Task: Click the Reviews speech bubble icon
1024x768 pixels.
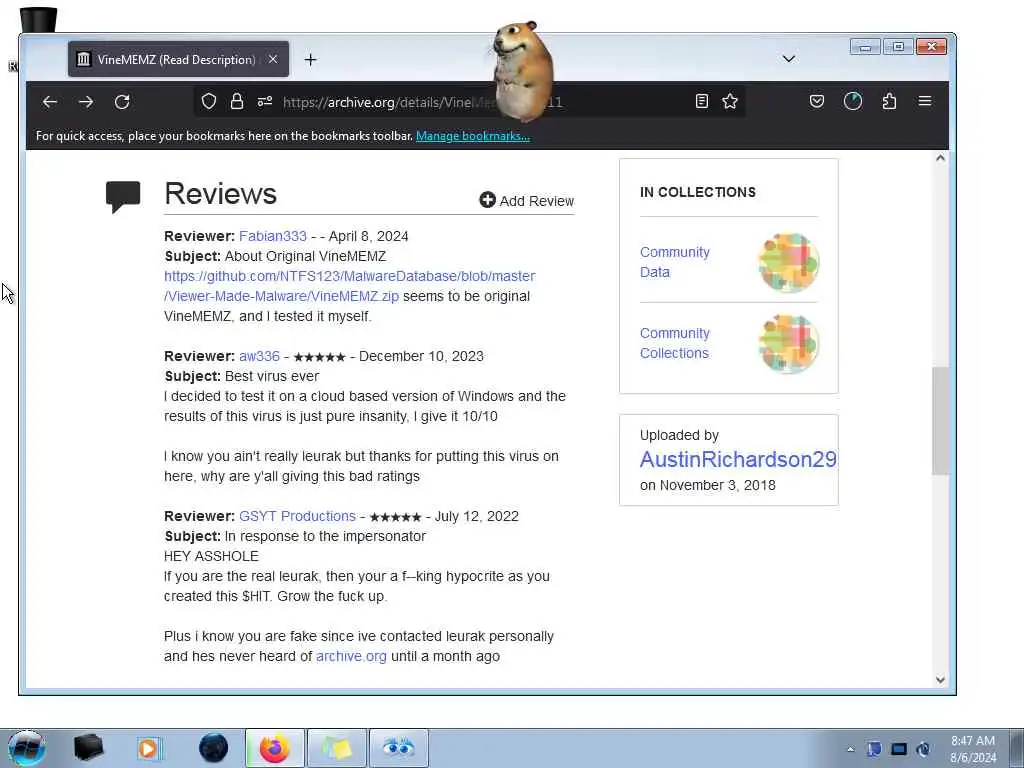Action: pyautogui.click(x=123, y=197)
